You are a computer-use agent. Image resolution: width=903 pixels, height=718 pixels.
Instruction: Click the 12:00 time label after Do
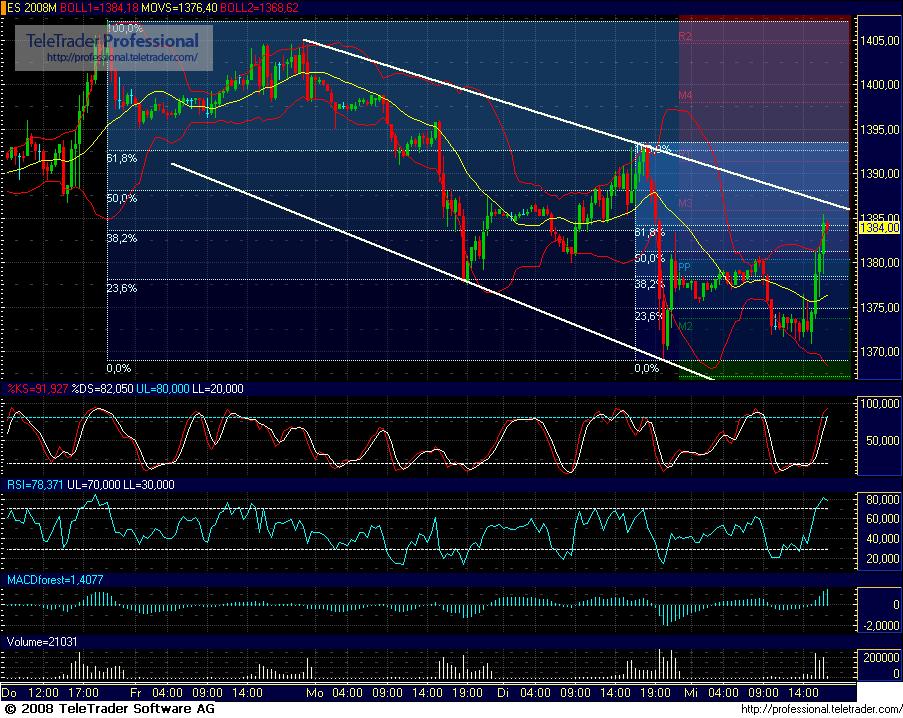coord(43,693)
